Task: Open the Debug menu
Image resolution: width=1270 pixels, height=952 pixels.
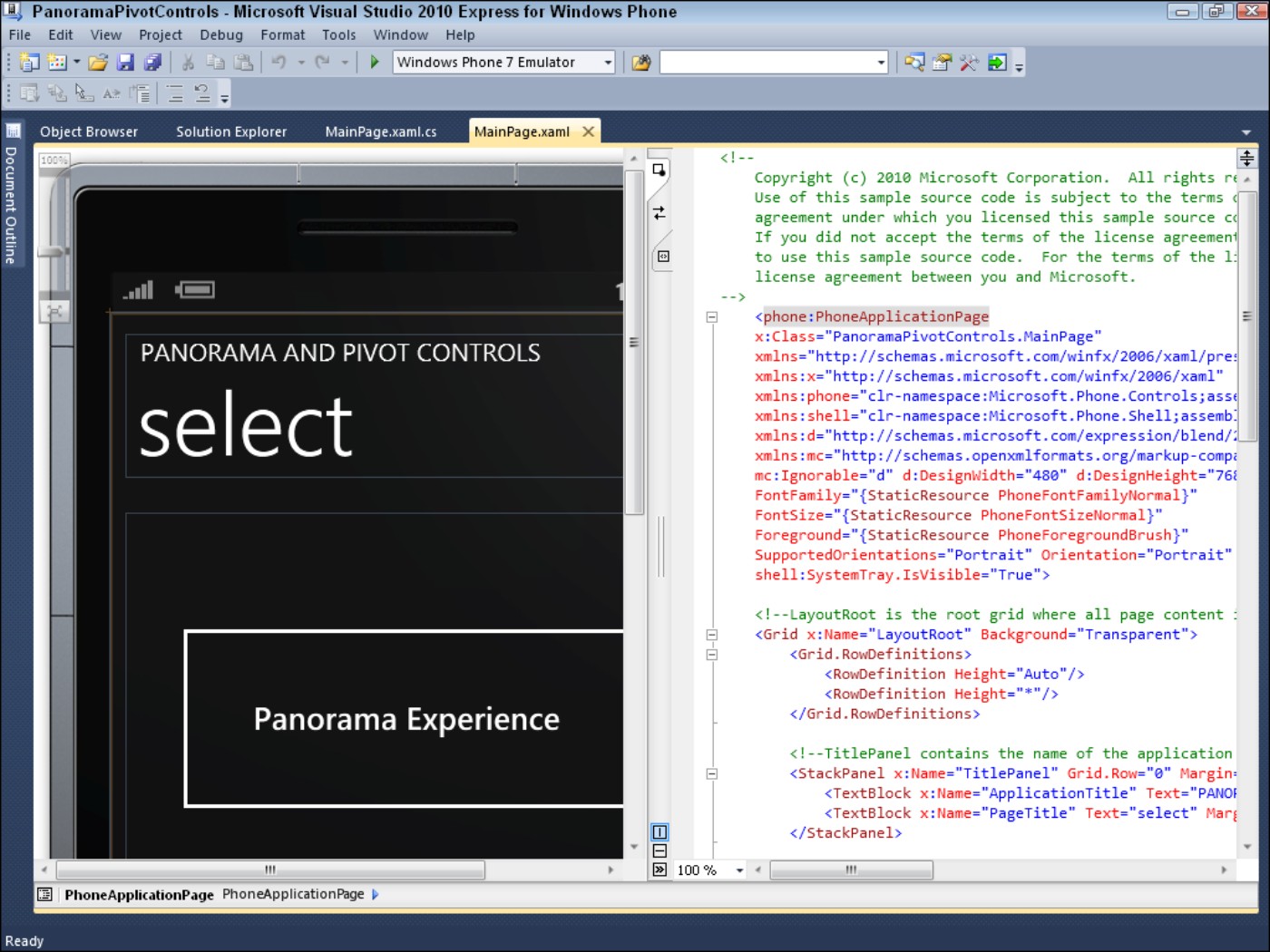Action: click(x=221, y=34)
